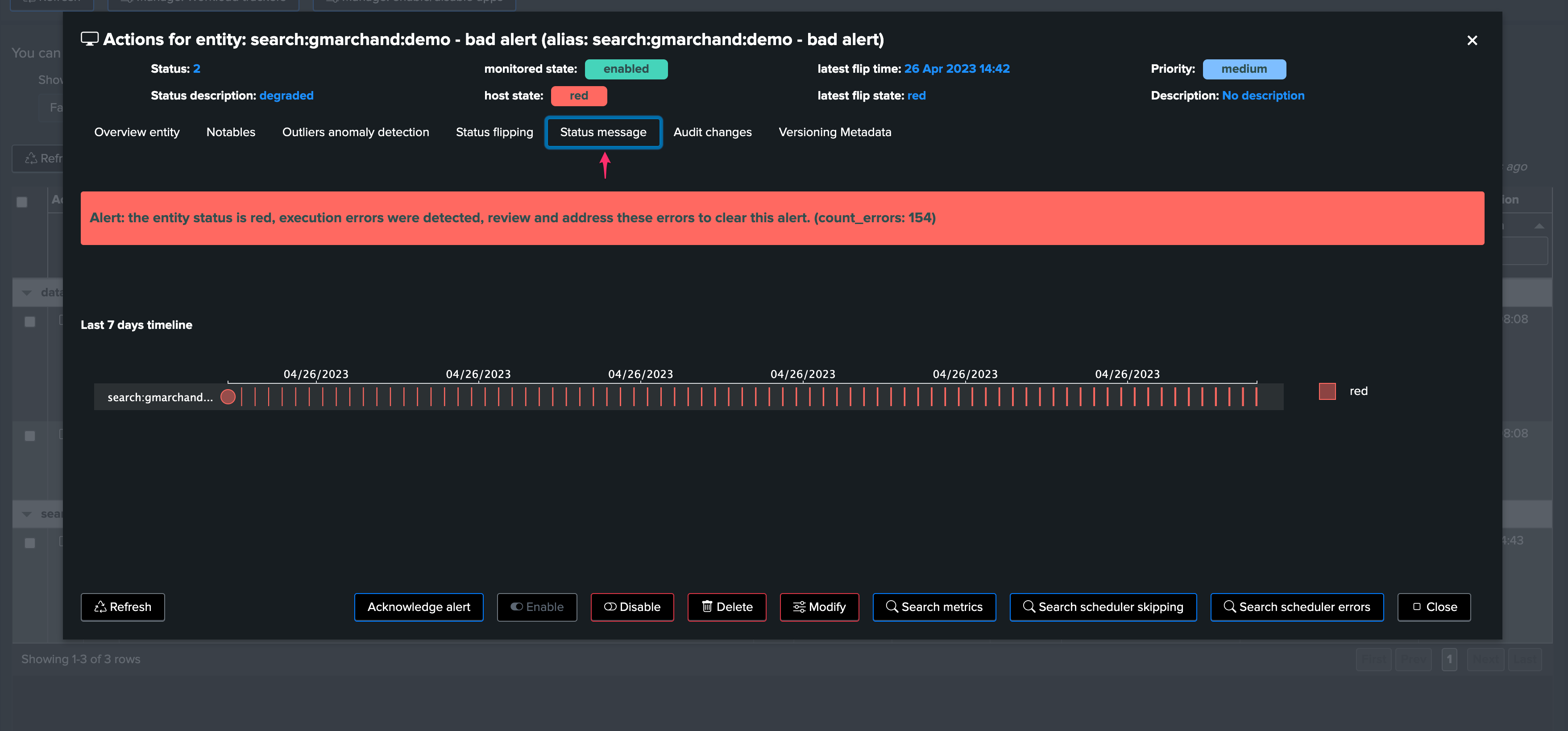Switch to the Notables tab
The height and width of the screenshot is (731, 1568).
231,132
